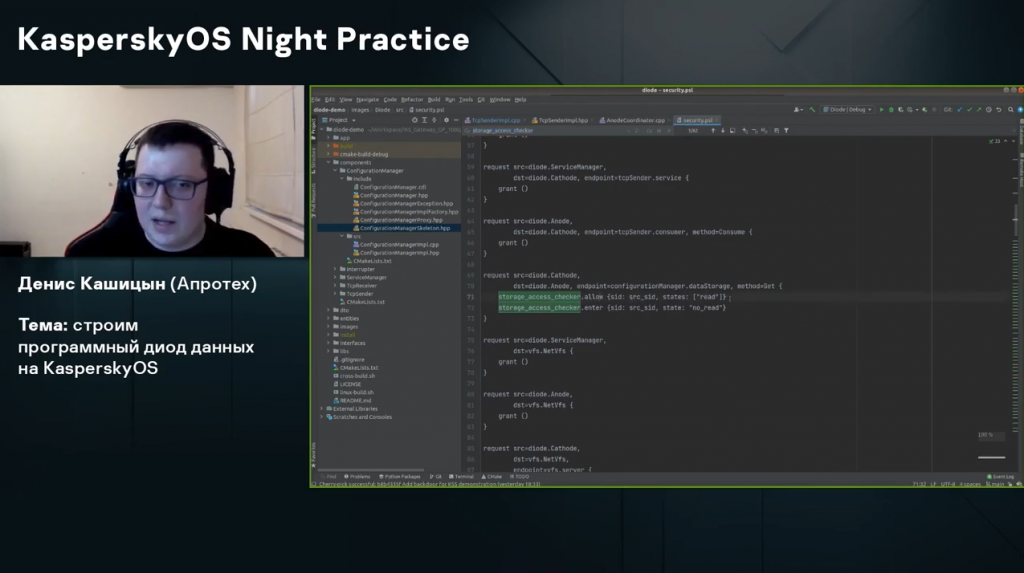The image size is (1024, 573).
Task: Expand the cmake-build-debug folder
Action: [x=328, y=154]
